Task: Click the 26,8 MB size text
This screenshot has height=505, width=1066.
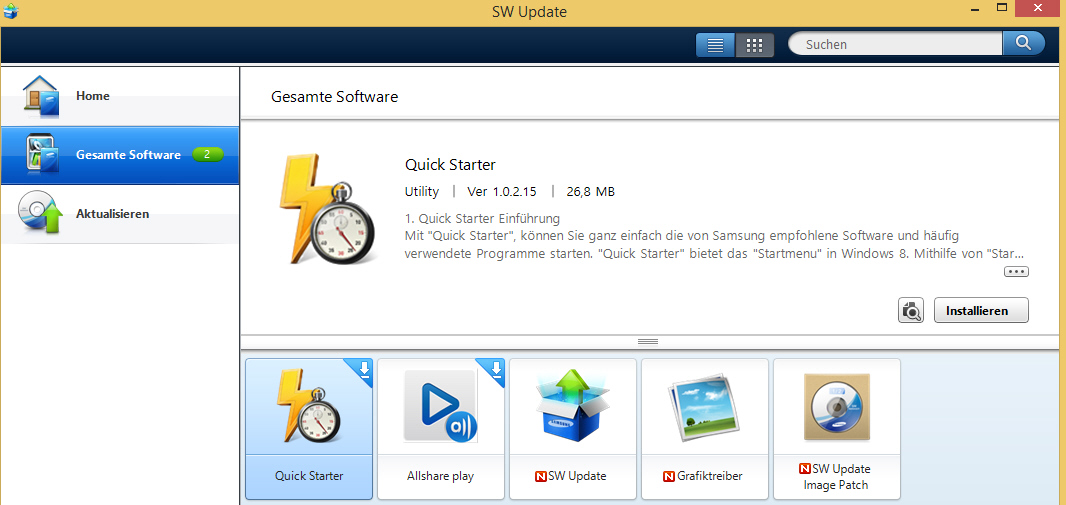Action: point(591,192)
